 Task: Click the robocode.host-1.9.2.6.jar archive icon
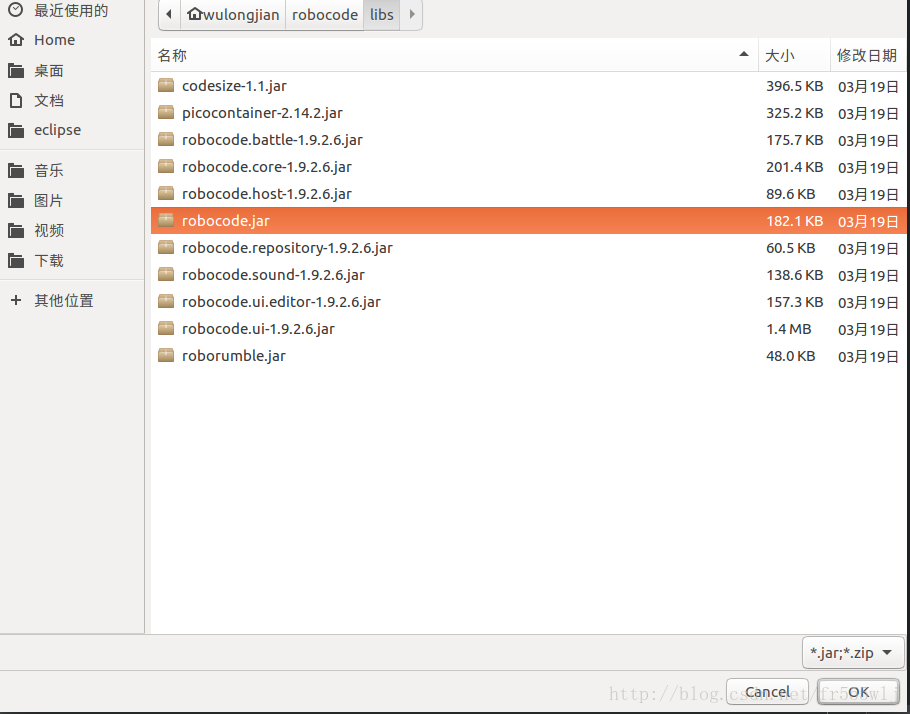(x=166, y=193)
